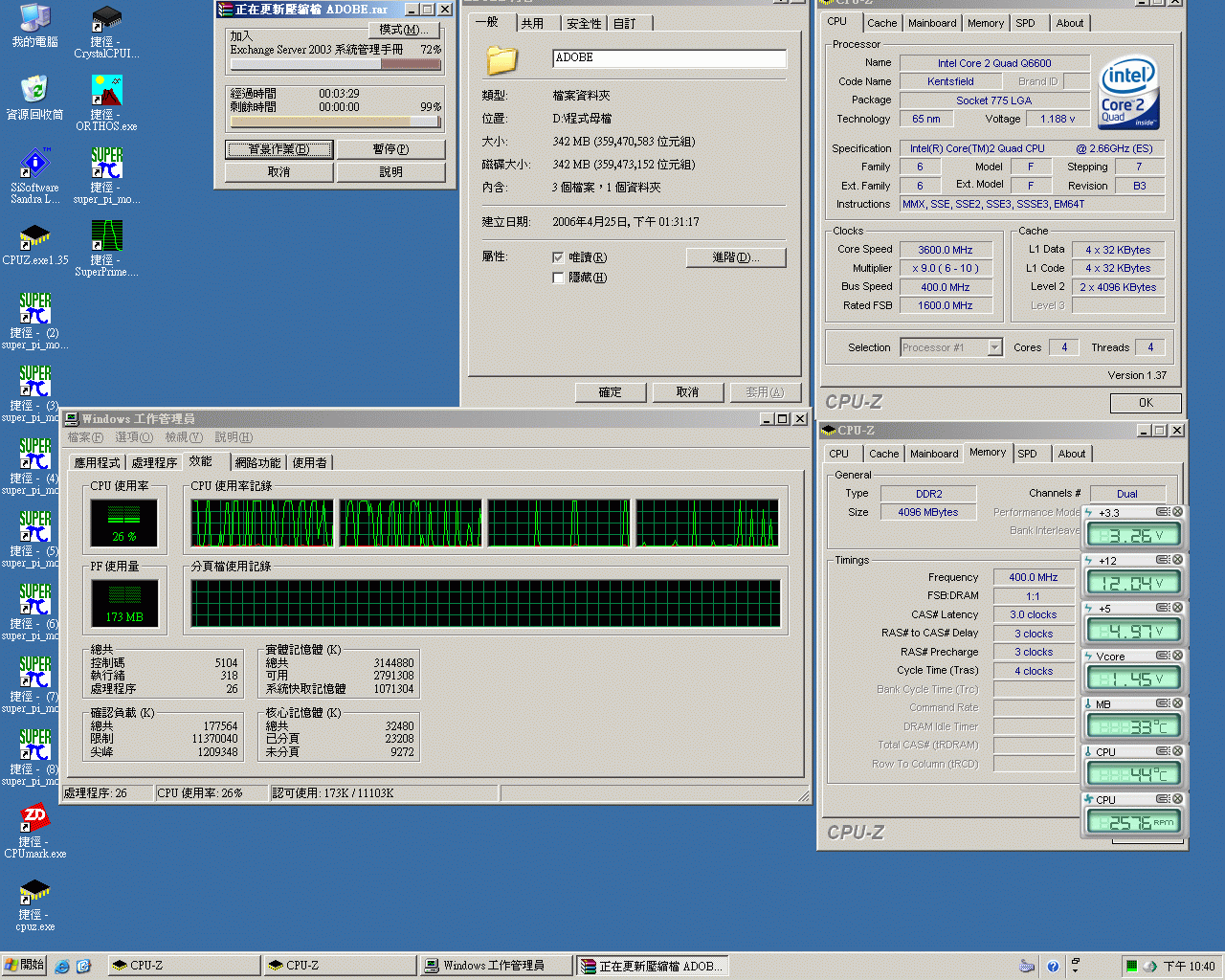This screenshot has width=1225, height=980.
Task: Click Advanced (進階) button in properties
Action: click(x=736, y=257)
